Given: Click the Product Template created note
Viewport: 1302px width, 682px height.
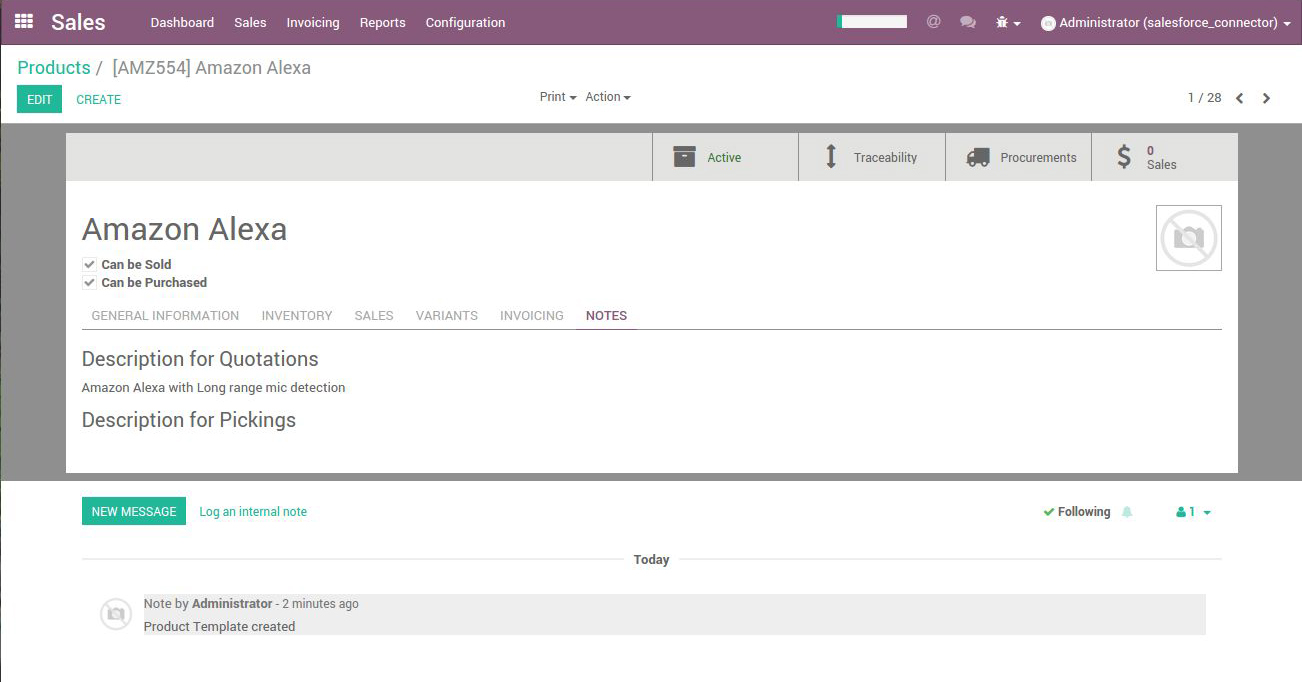Looking at the screenshot, I should pyautogui.click(x=220, y=627).
